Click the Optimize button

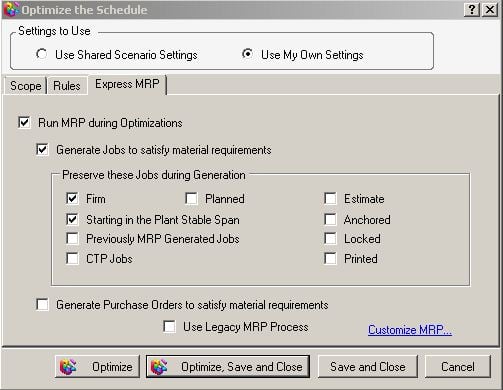pos(97,367)
